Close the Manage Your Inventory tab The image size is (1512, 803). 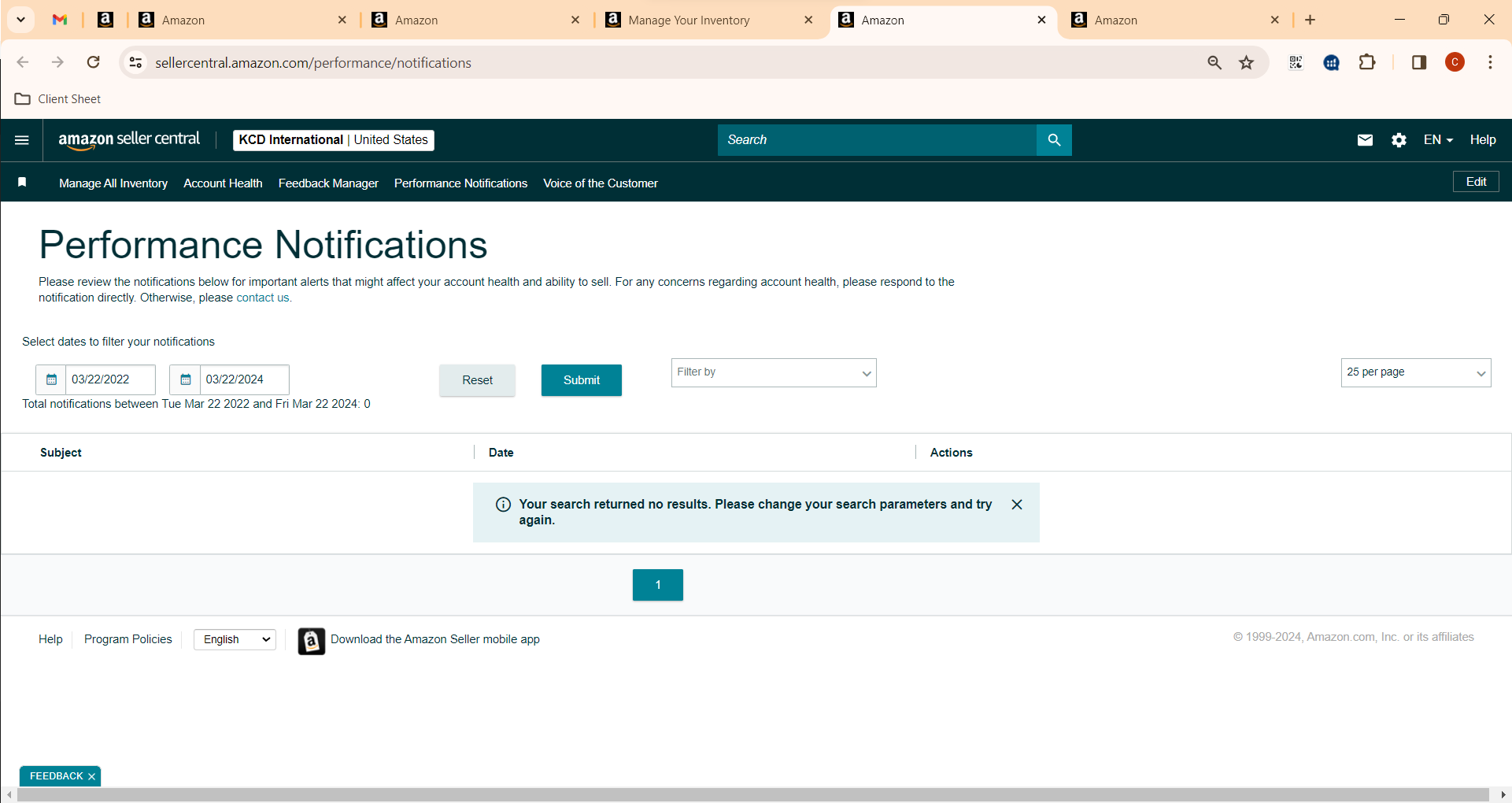point(808,20)
